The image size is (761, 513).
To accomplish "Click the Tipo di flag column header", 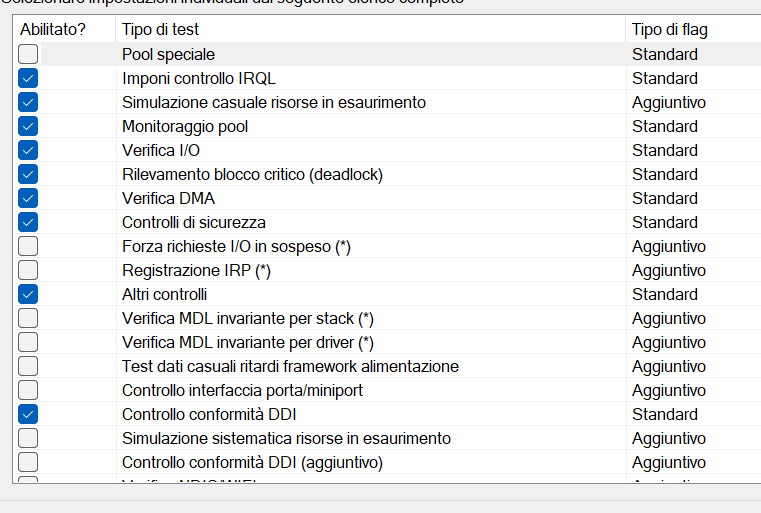I will point(693,29).
